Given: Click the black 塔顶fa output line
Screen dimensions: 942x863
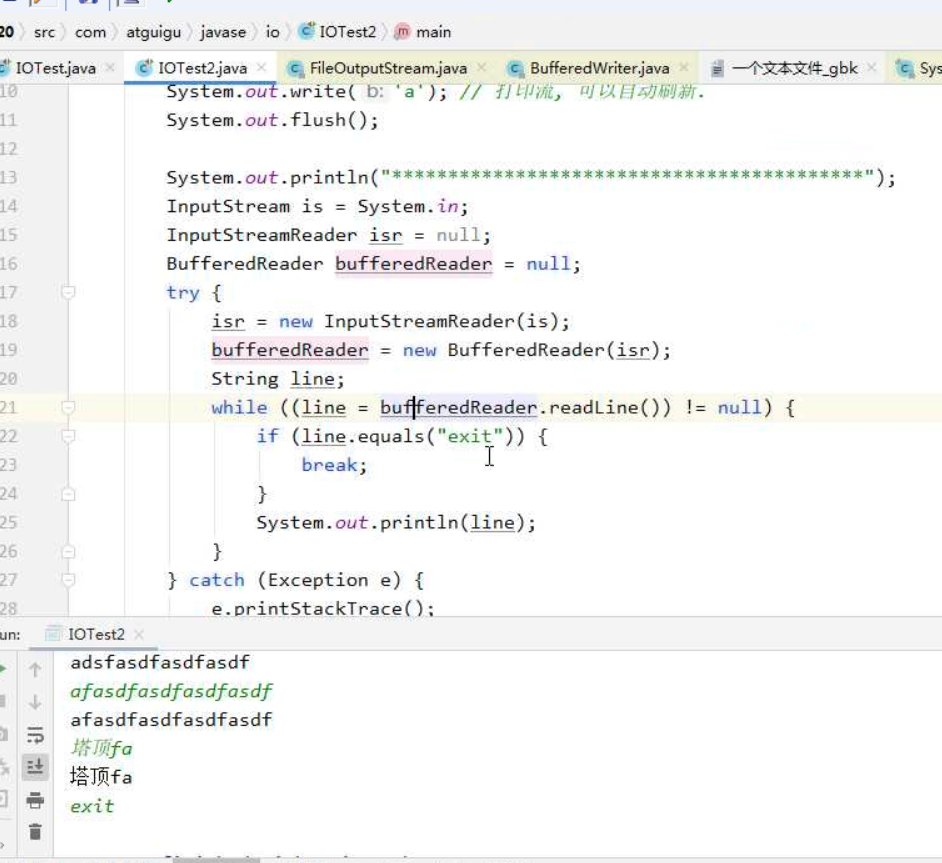Looking at the screenshot, I should point(102,777).
